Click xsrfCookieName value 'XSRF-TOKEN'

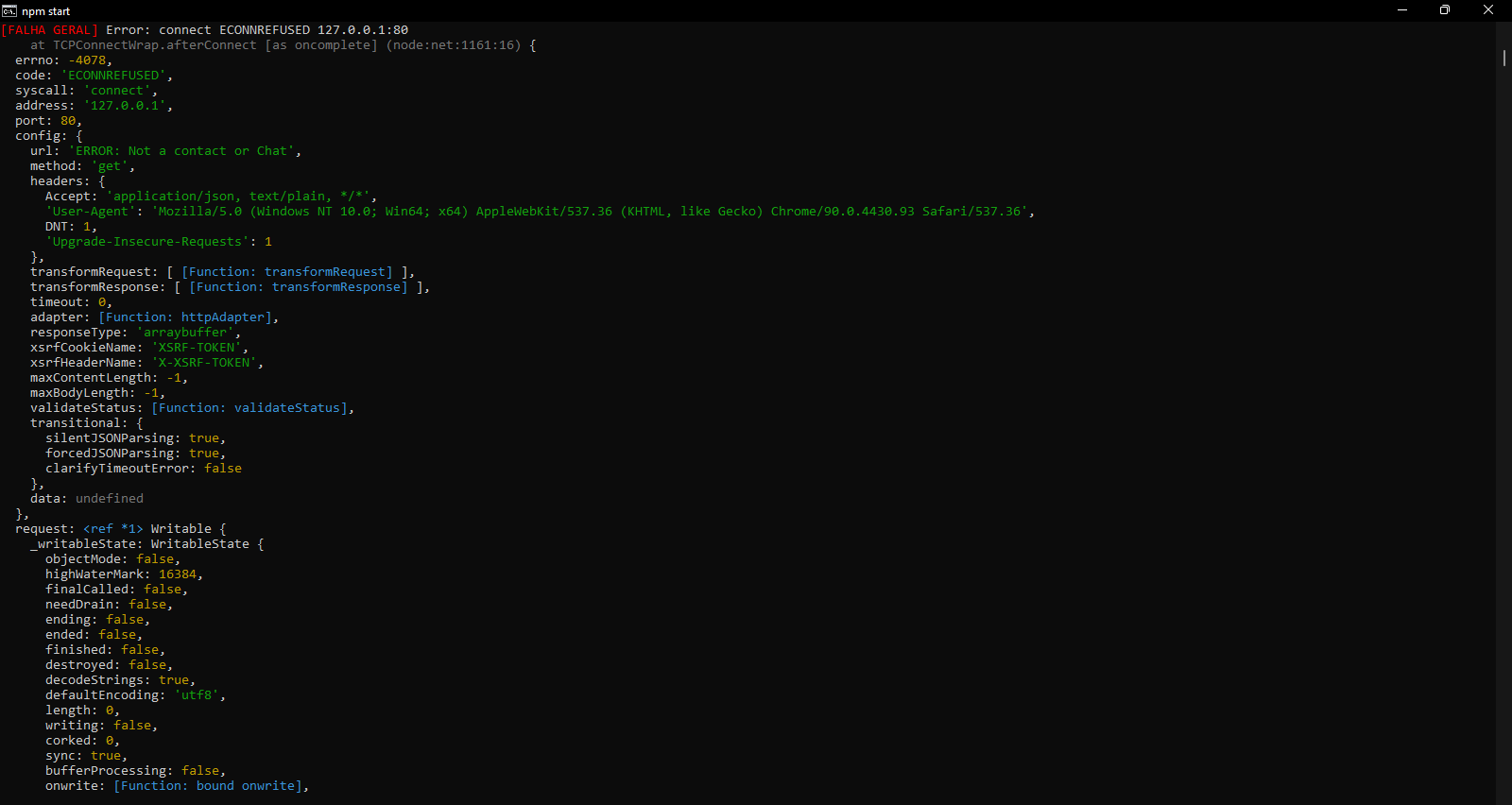[x=197, y=348]
